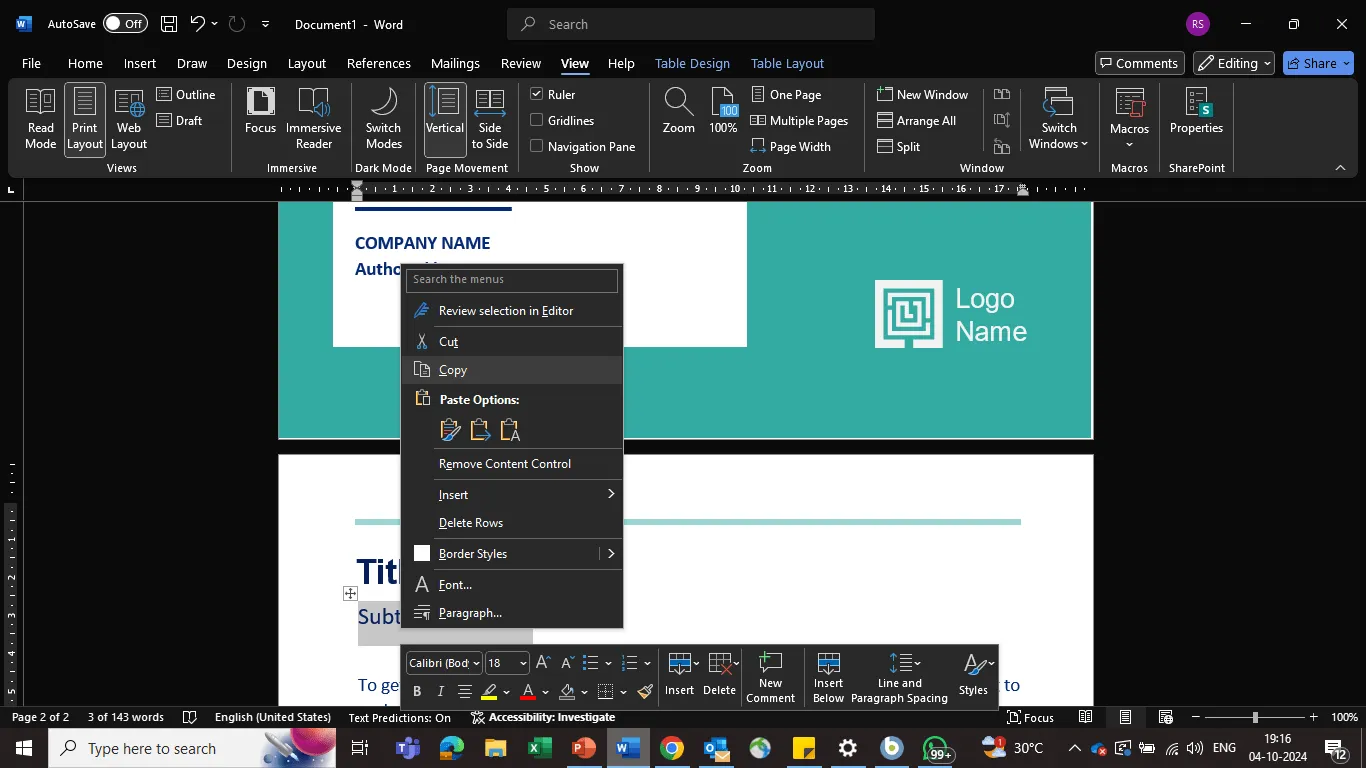Add a New Comment from mini toolbar
The image size is (1366, 768).
(770, 677)
